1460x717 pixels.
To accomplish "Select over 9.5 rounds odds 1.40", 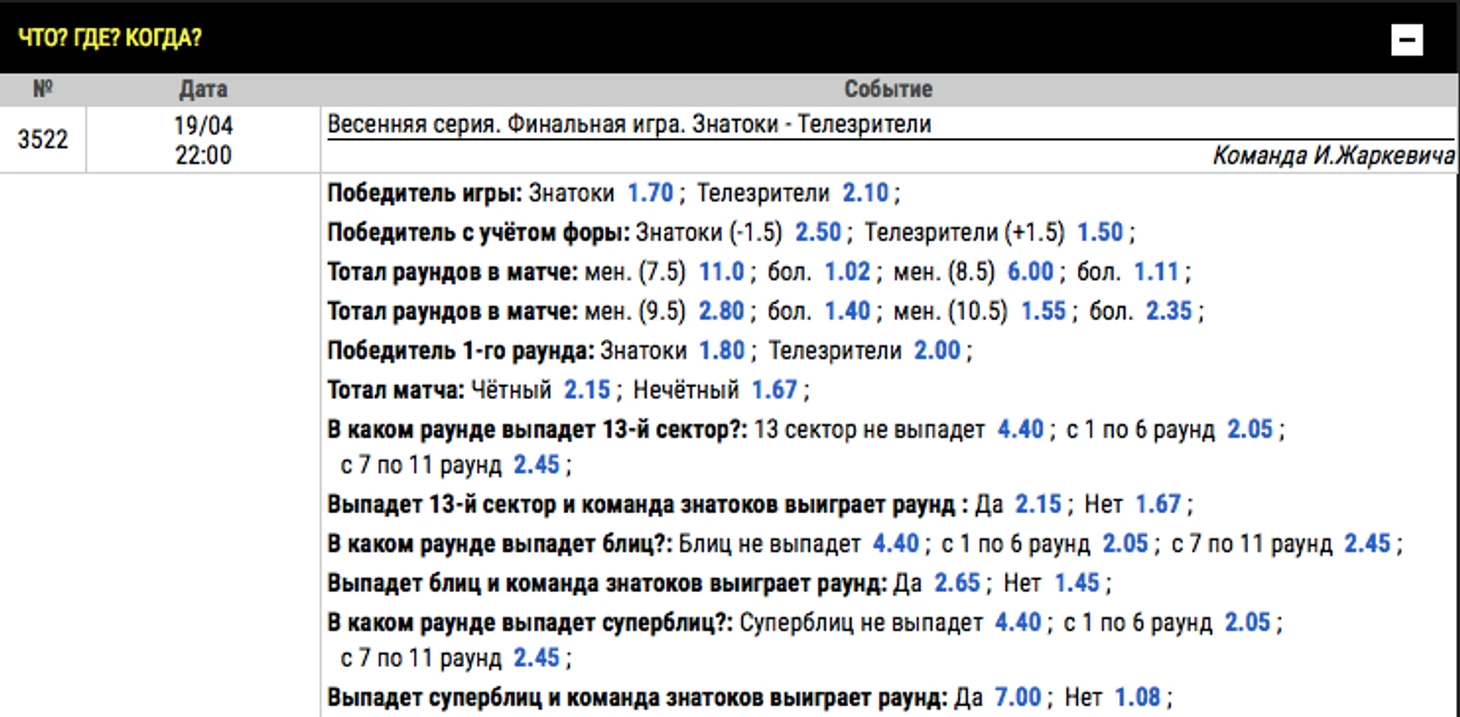I will coord(848,311).
